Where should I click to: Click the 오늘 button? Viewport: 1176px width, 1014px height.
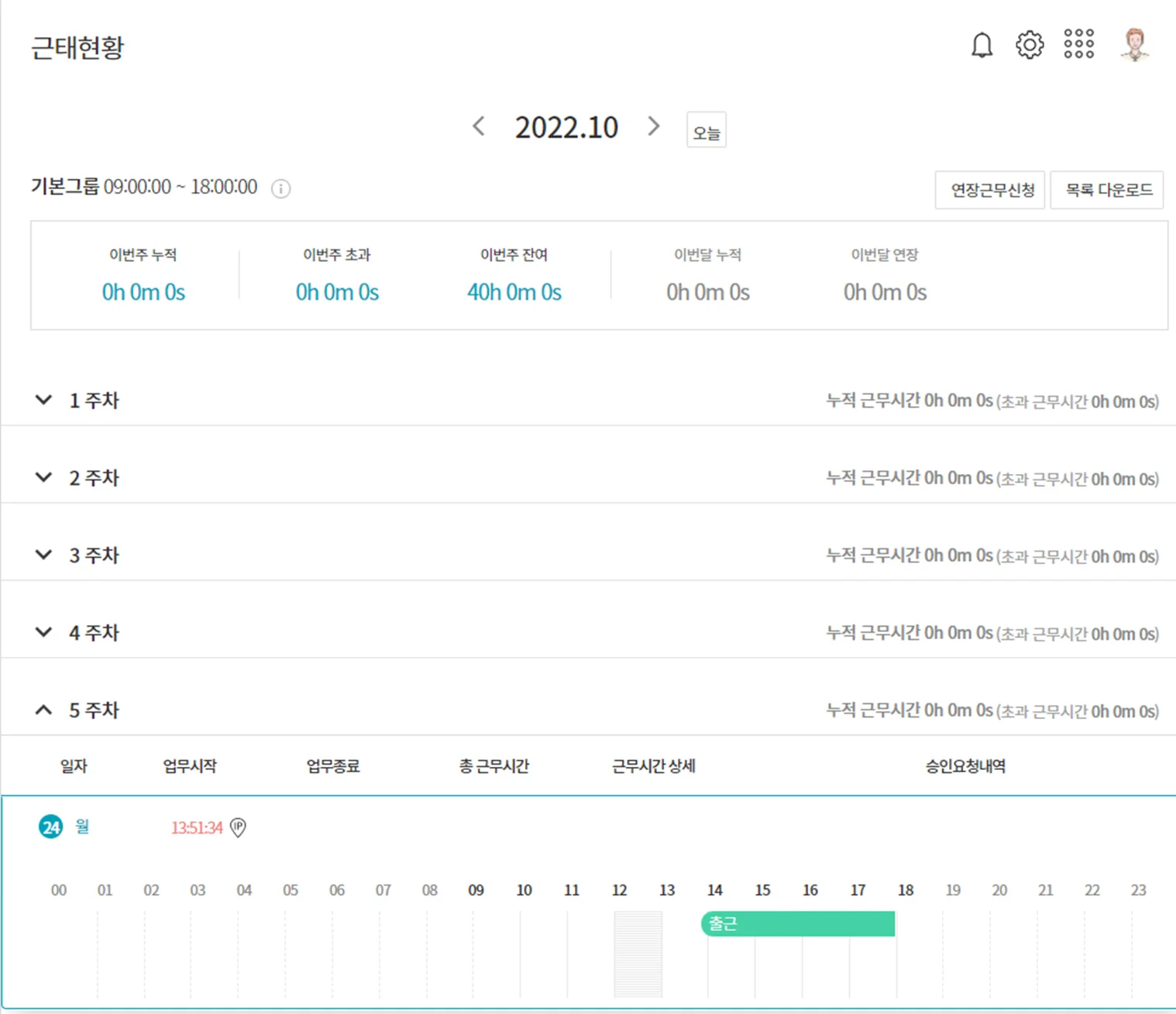(706, 130)
